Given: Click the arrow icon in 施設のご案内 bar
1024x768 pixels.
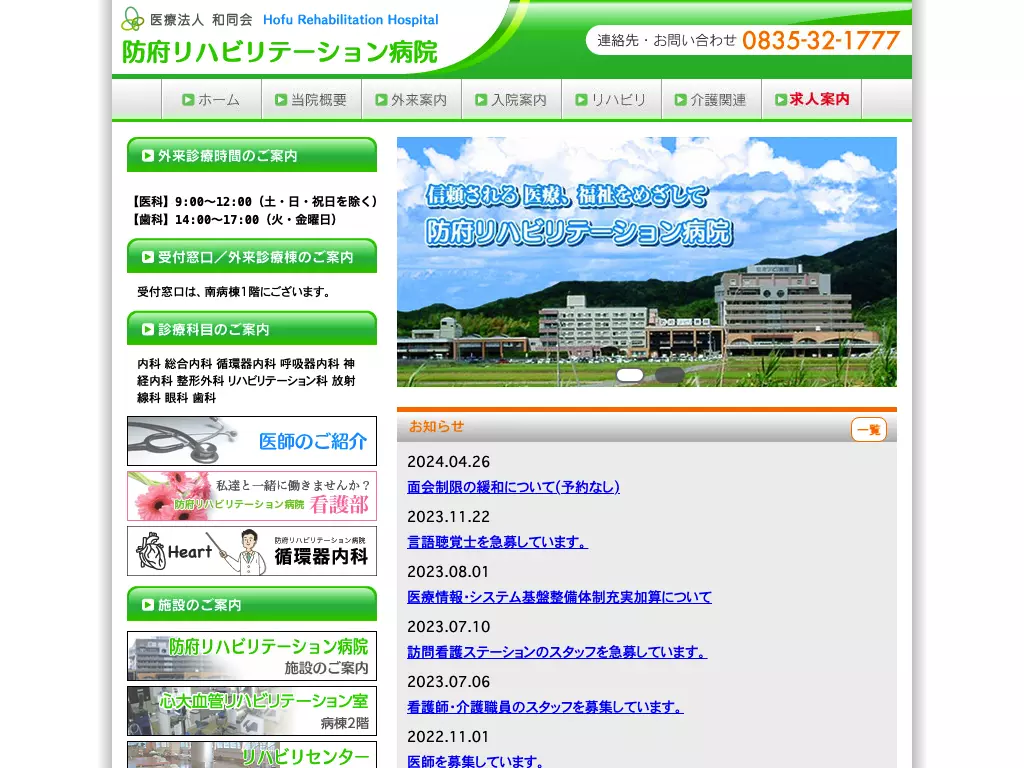Looking at the screenshot, I should (148, 605).
